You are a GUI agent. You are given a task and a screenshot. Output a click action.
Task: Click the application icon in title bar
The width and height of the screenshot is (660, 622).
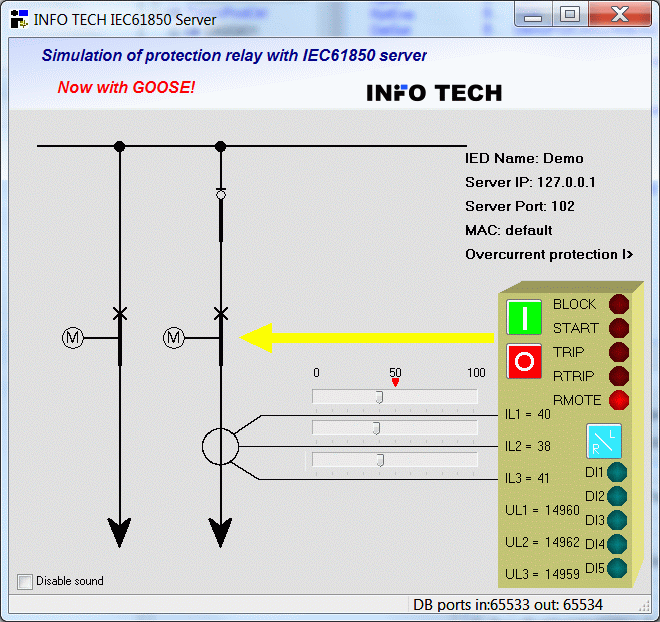coord(19,19)
